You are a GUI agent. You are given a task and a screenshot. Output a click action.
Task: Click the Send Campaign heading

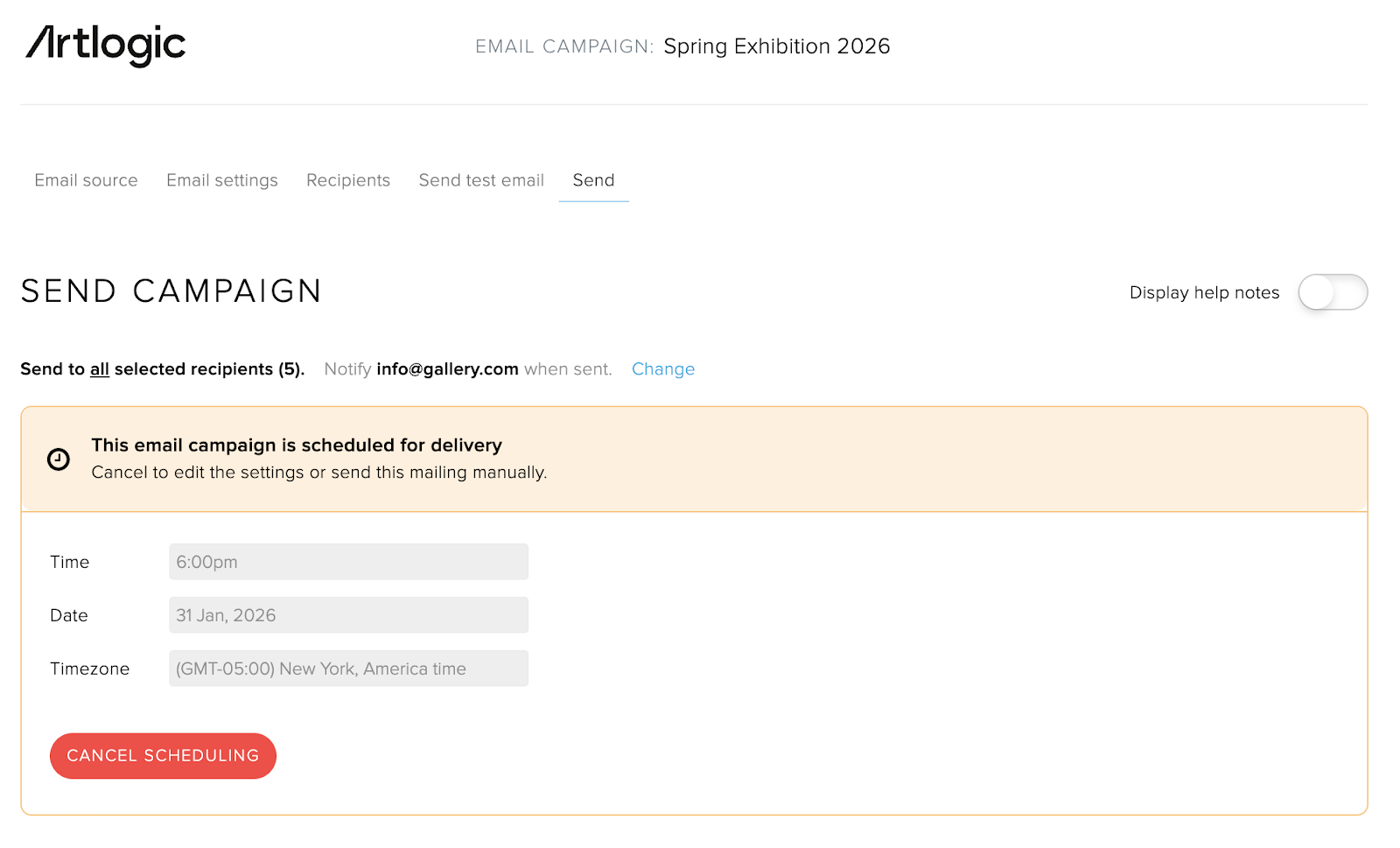(171, 291)
